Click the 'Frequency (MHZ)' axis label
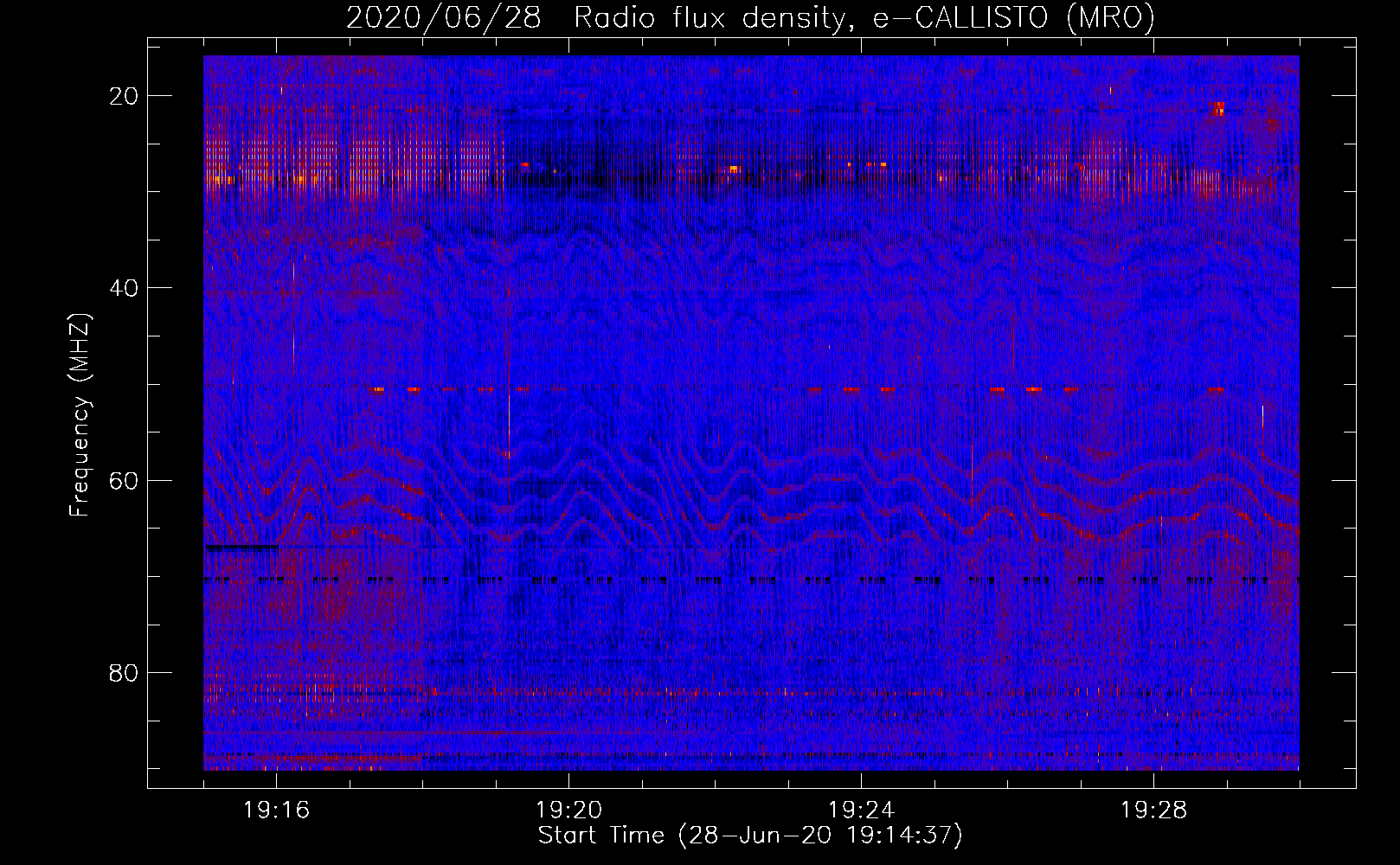This screenshot has height=865, width=1400. coord(80,416)
